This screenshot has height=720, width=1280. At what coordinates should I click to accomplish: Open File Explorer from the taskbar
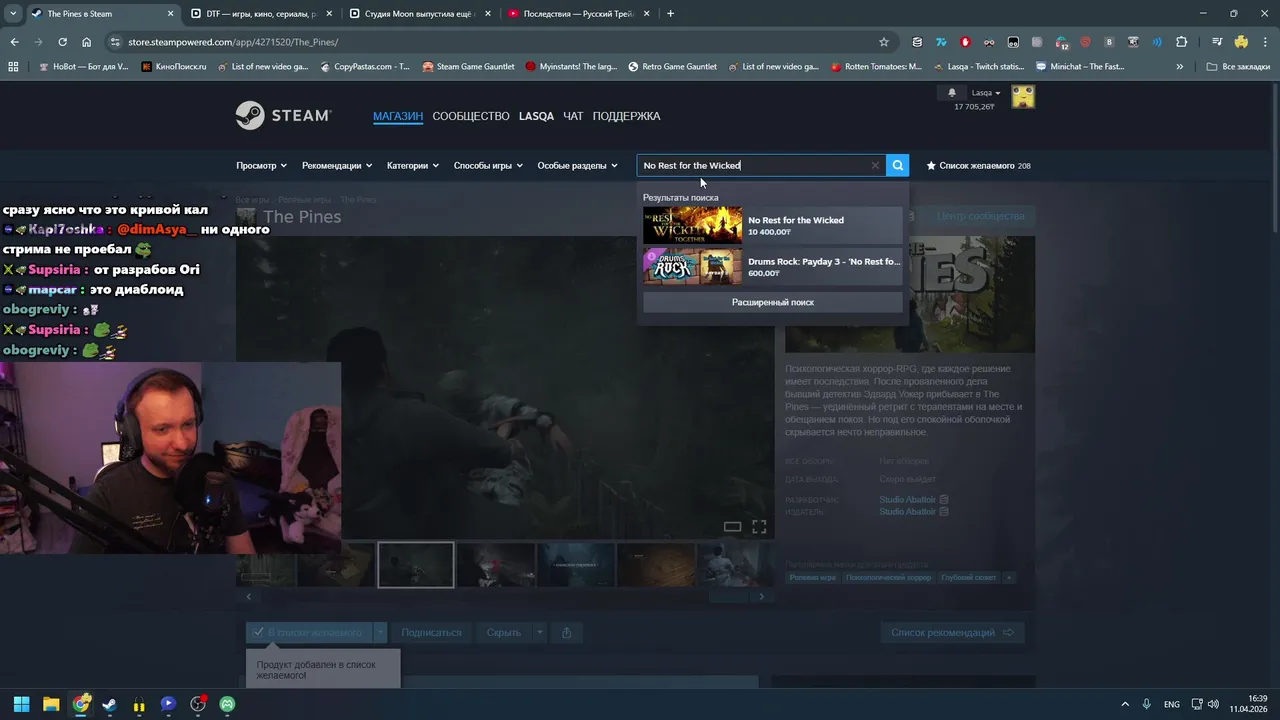[x=51, y=704]
